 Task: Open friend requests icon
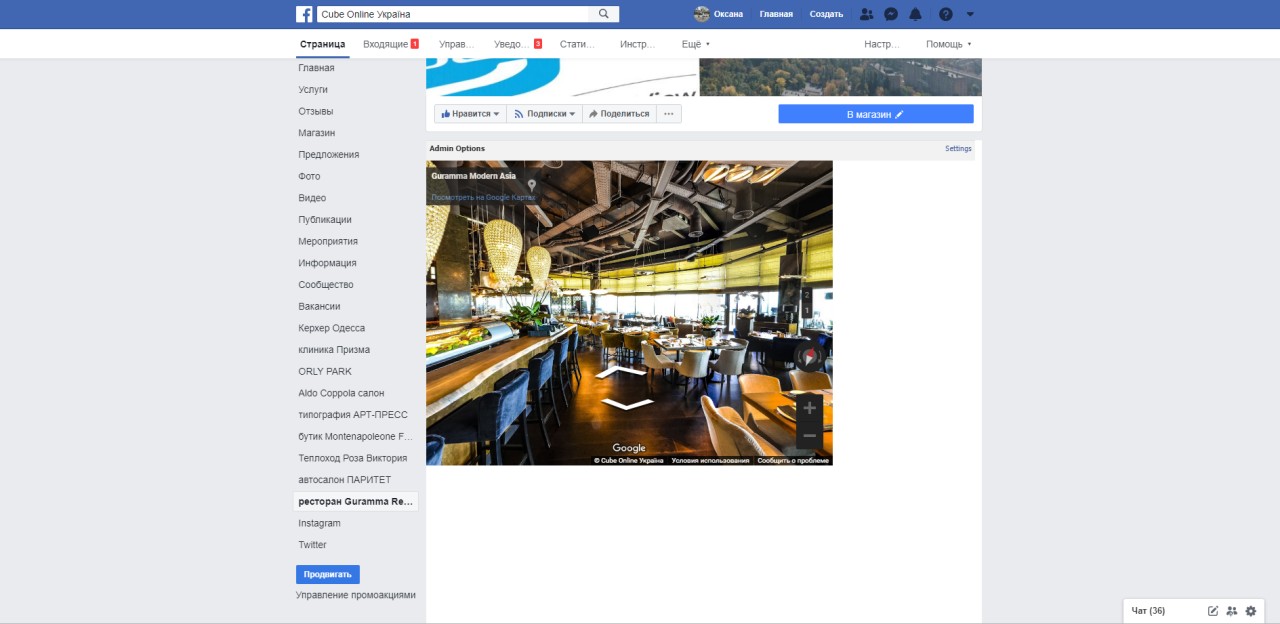[x=867, y=14]
